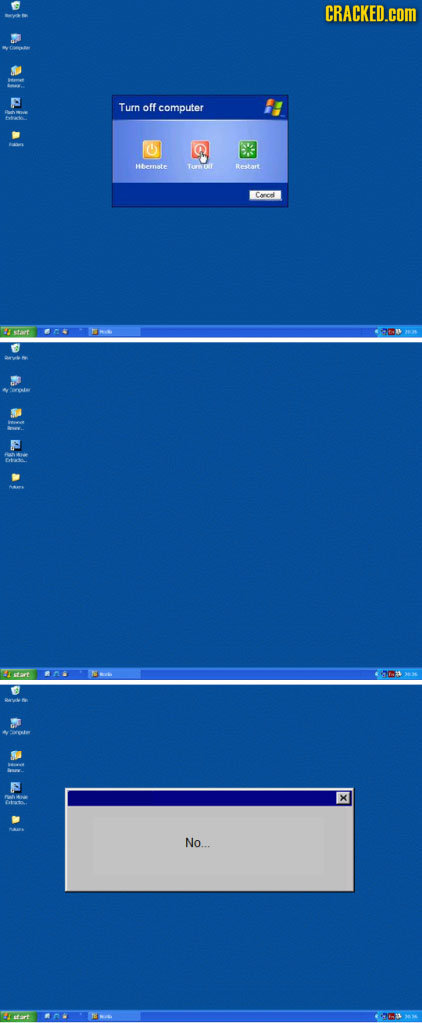Click the tray clock on desktop without any dialog

(x=411, y=673)
